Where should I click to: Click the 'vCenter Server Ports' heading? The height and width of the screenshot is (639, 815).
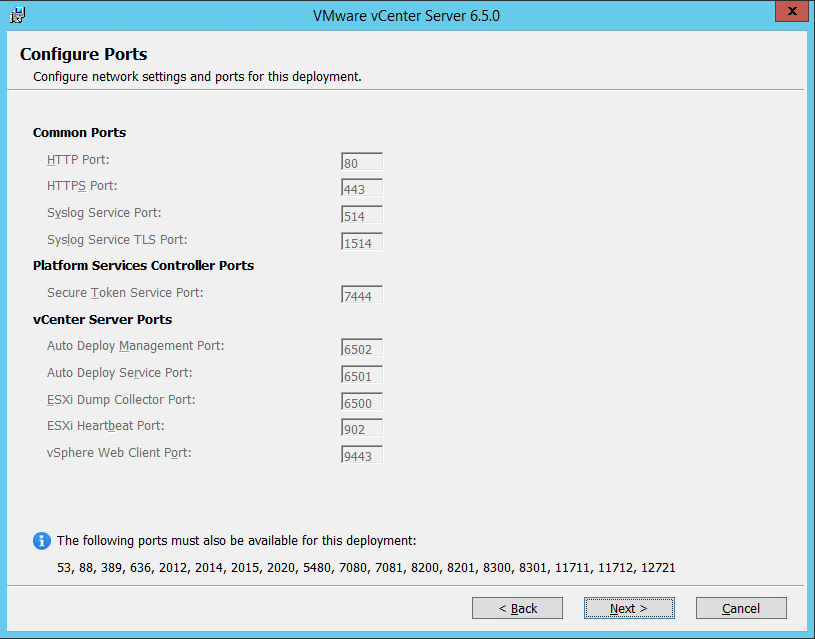pos(102,319)
